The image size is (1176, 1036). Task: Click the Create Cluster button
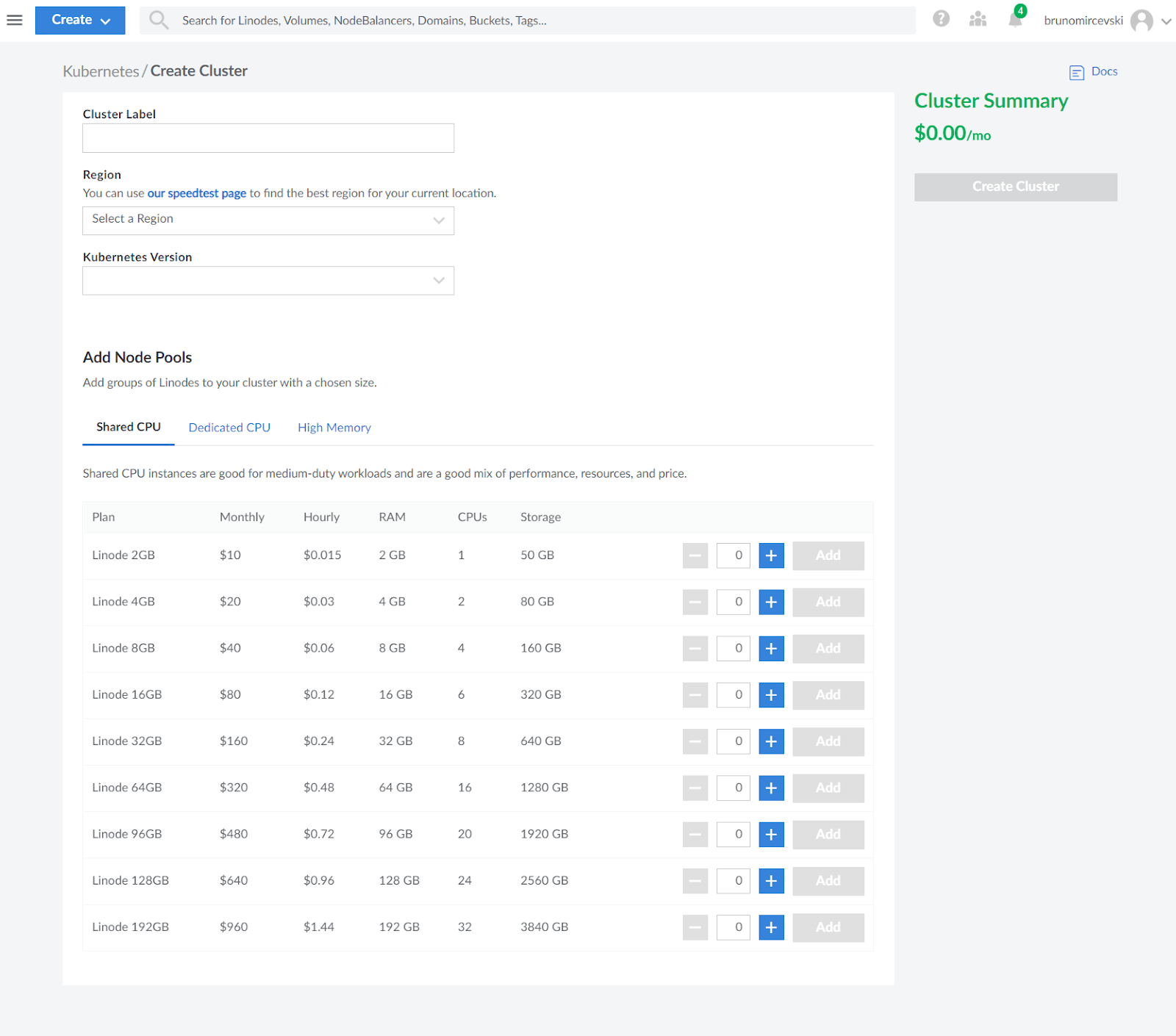(x=1016, y=187)
